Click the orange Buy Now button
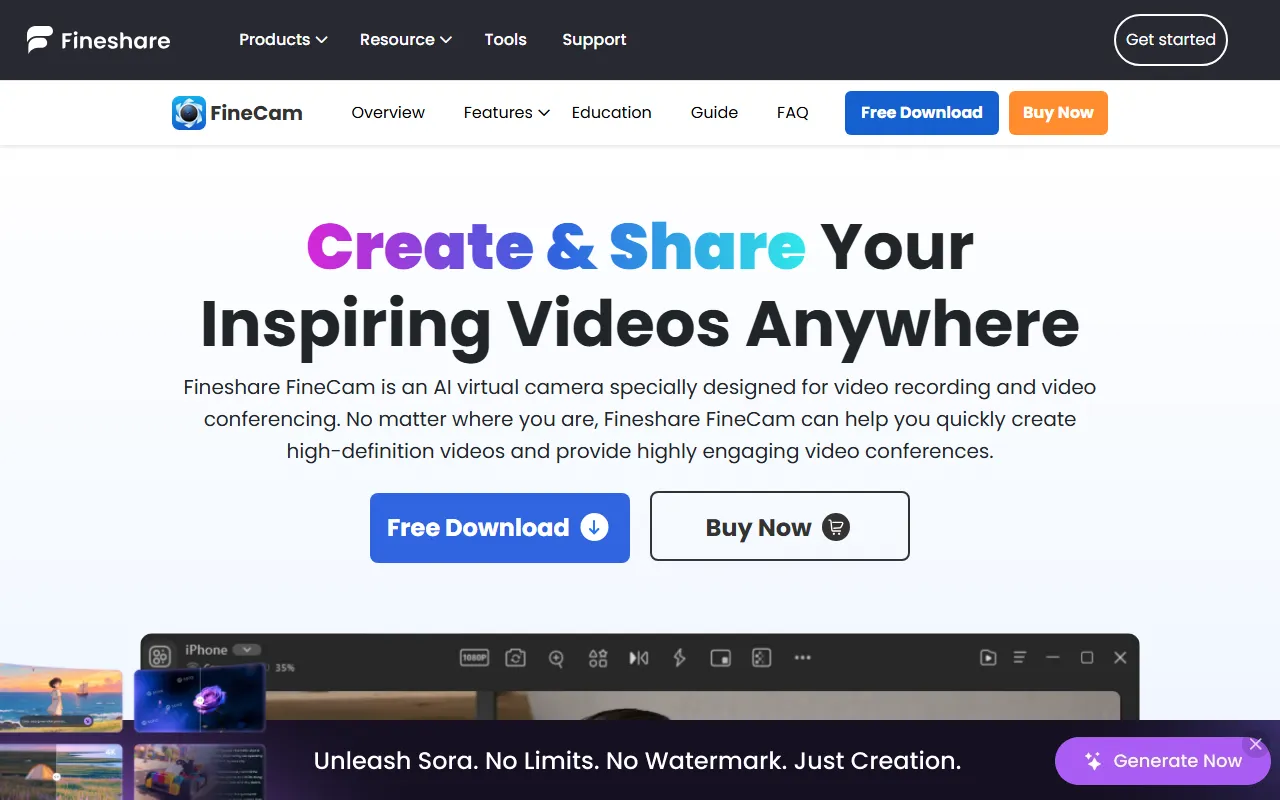 1058,113
